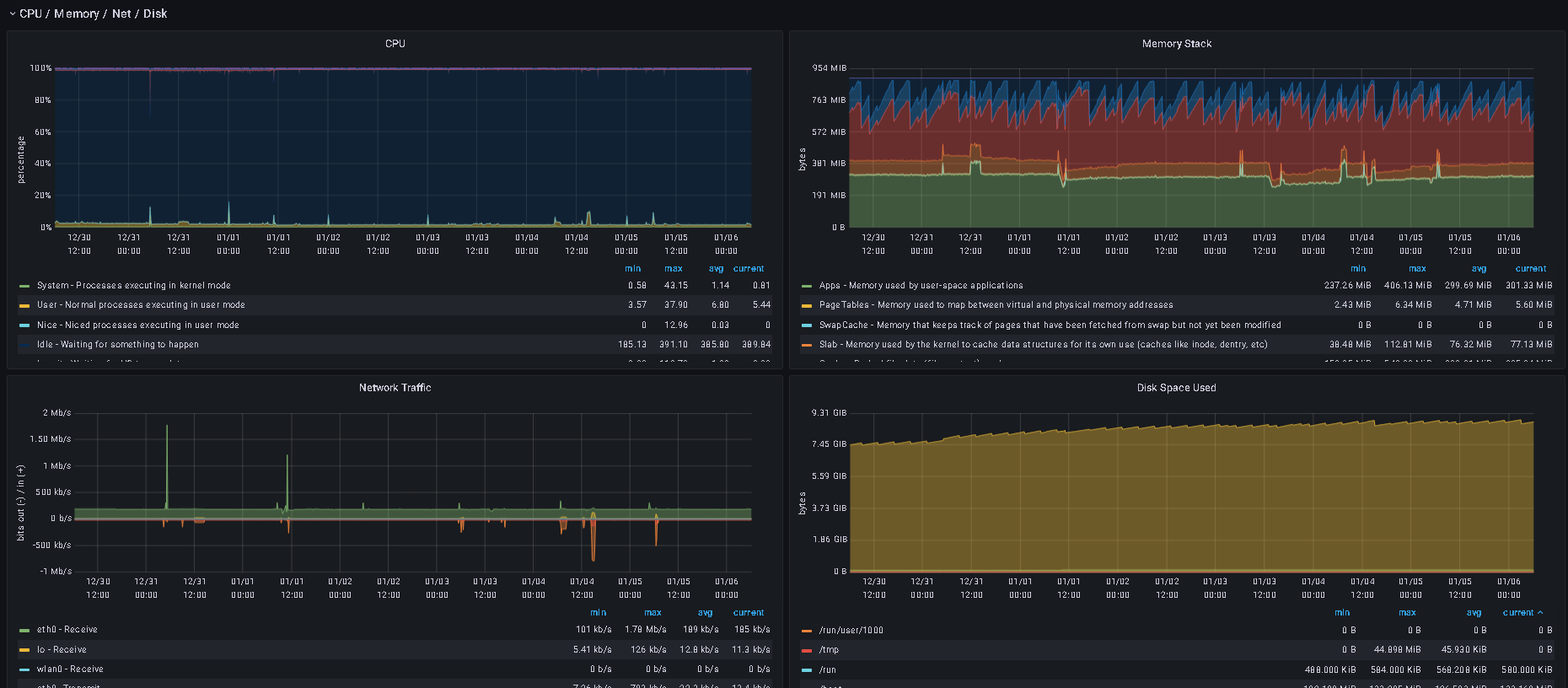Sort CPU legend by avg column

tap(717, 269)
